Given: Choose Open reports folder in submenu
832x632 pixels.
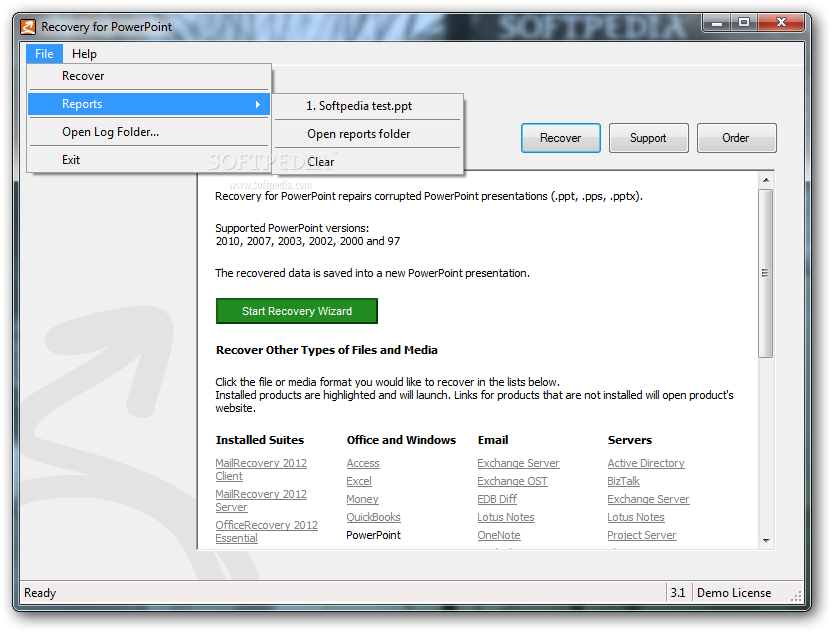Looking at the screenshot, I should (367, 134).
